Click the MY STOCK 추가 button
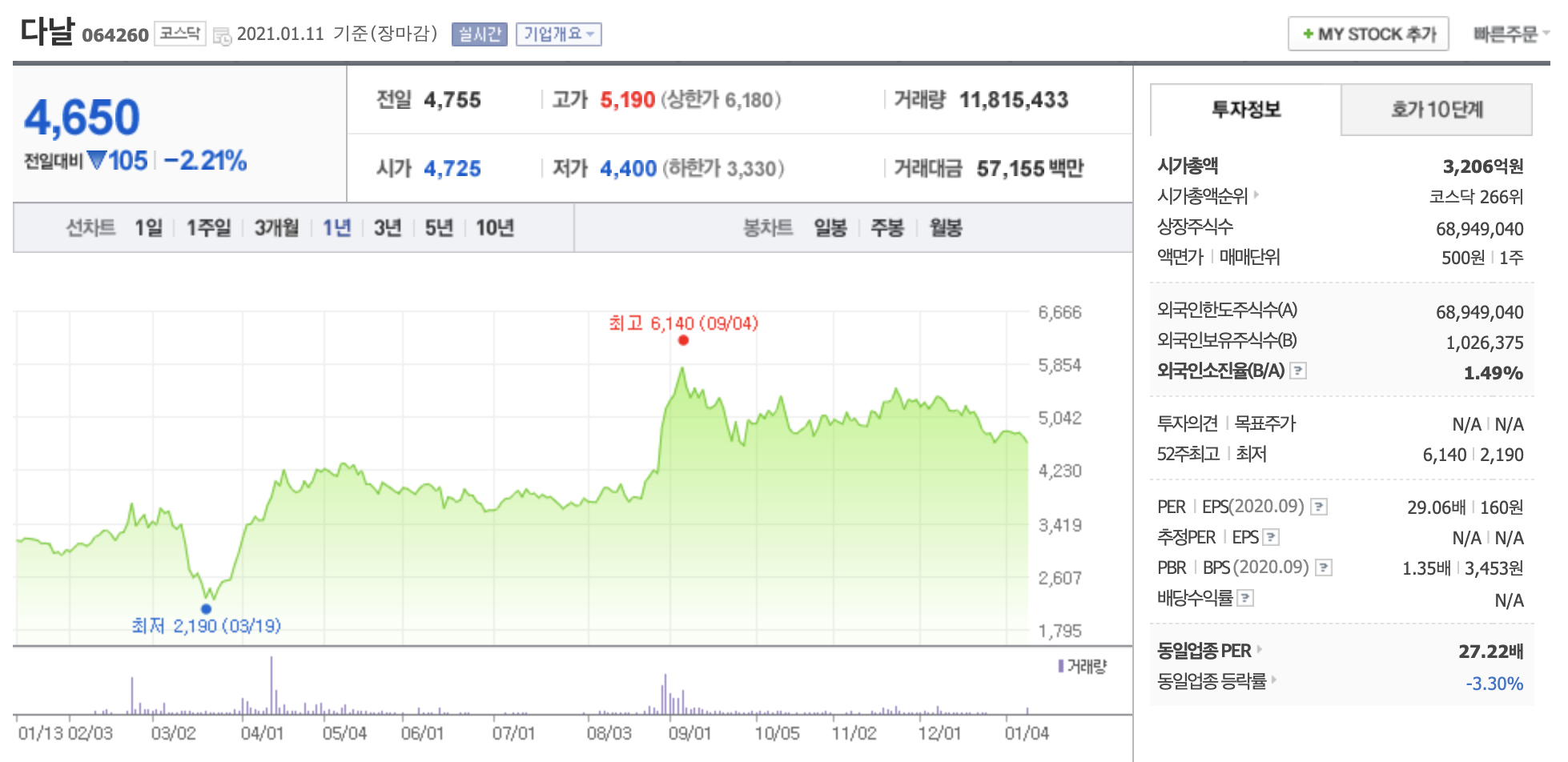The height and width of the screenshot is (762, 1568). [1368, 34]
